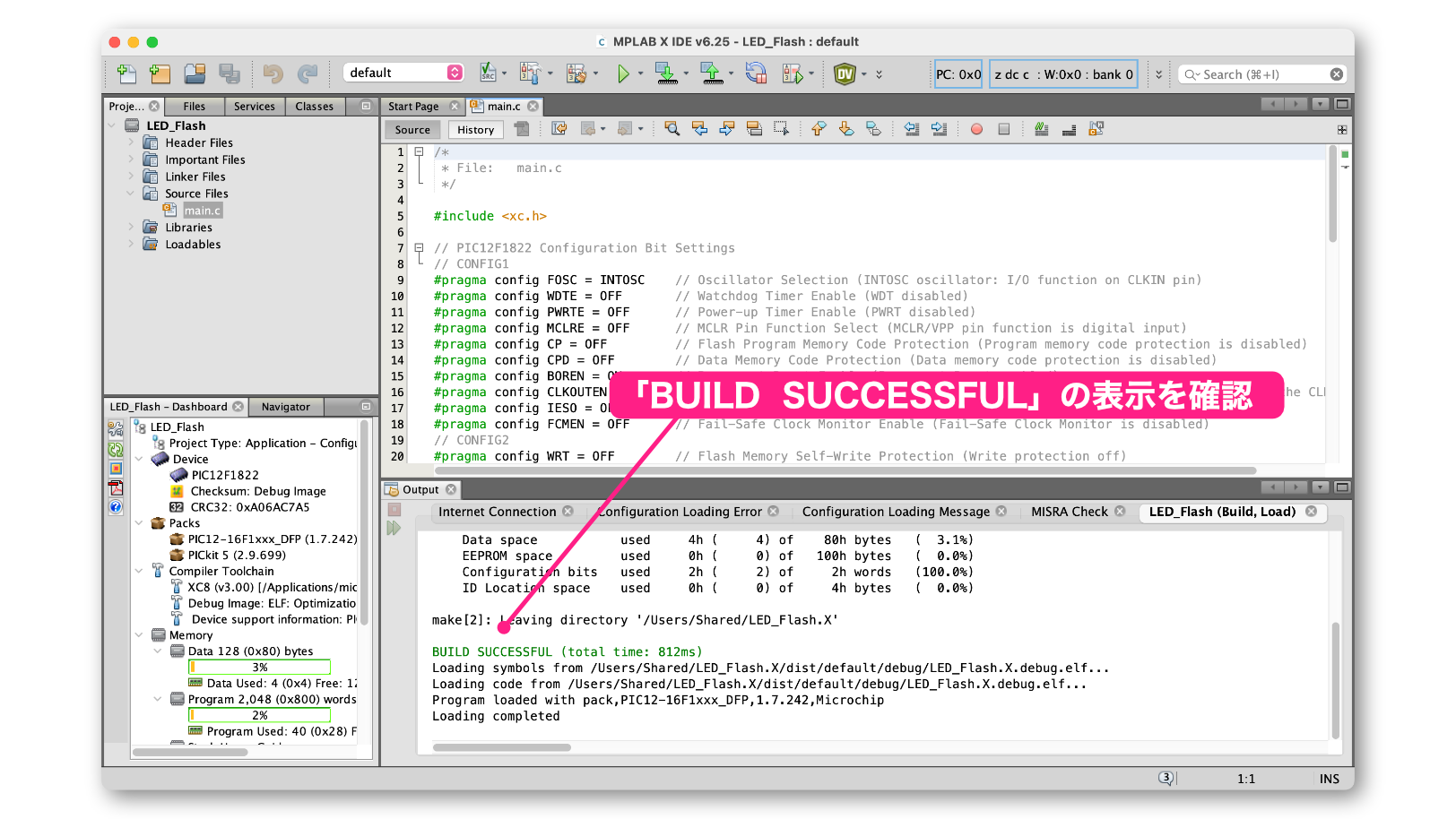This screenshot has height=819, width=1456.
Task: Click the Program memory 2% usage bar
Action: click(x=259, y=715)
